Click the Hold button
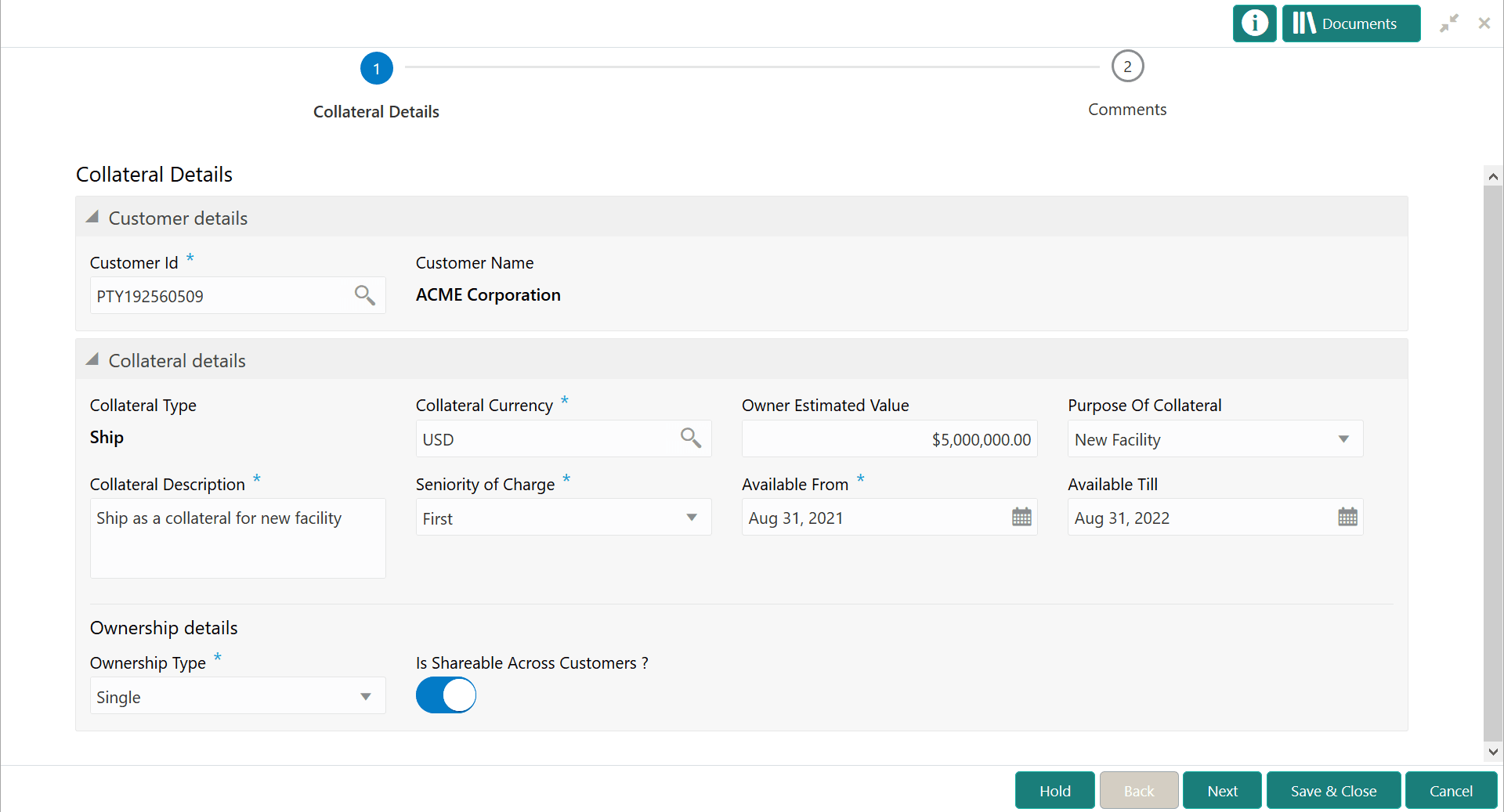 tap(1054, 791)
